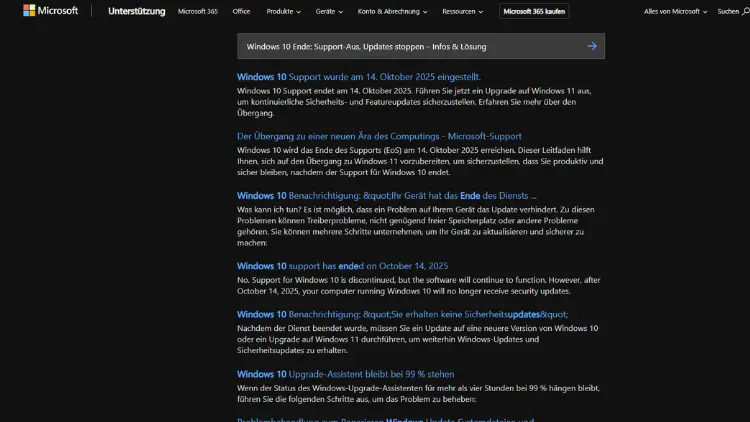Click snippet 'Windows 10 wird das Ende des Supports'
The width and height of the screenshot is (750, 422).
point(420,161)
